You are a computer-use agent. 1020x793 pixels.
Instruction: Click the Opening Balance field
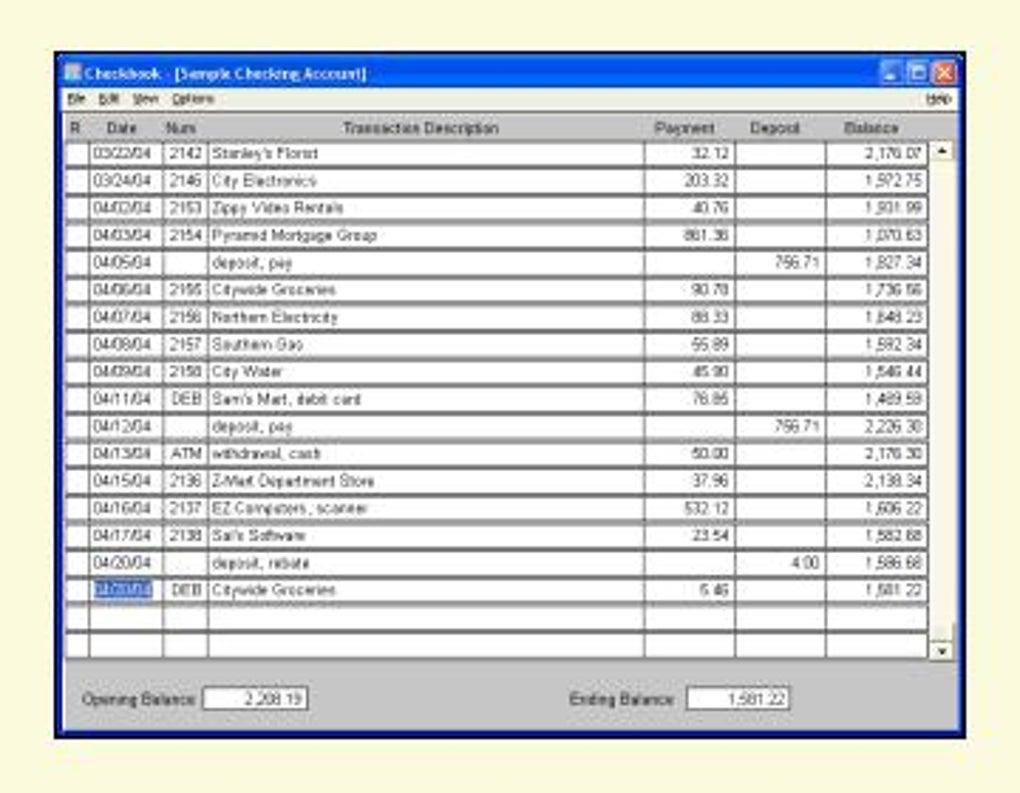click(256, 699)
